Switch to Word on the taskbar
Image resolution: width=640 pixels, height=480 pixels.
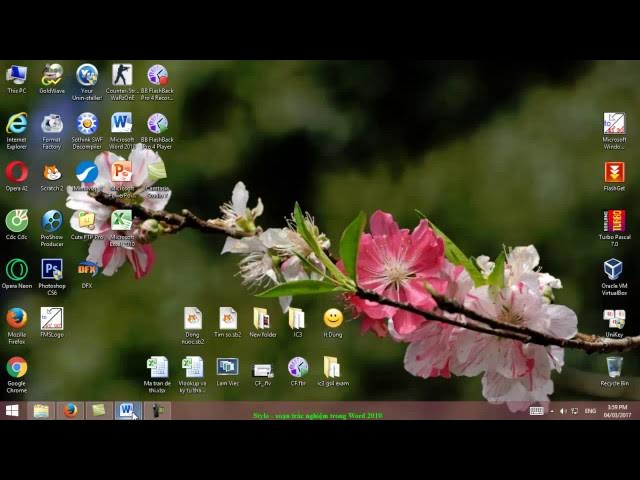pyautogui.click(x=128, y=411)
